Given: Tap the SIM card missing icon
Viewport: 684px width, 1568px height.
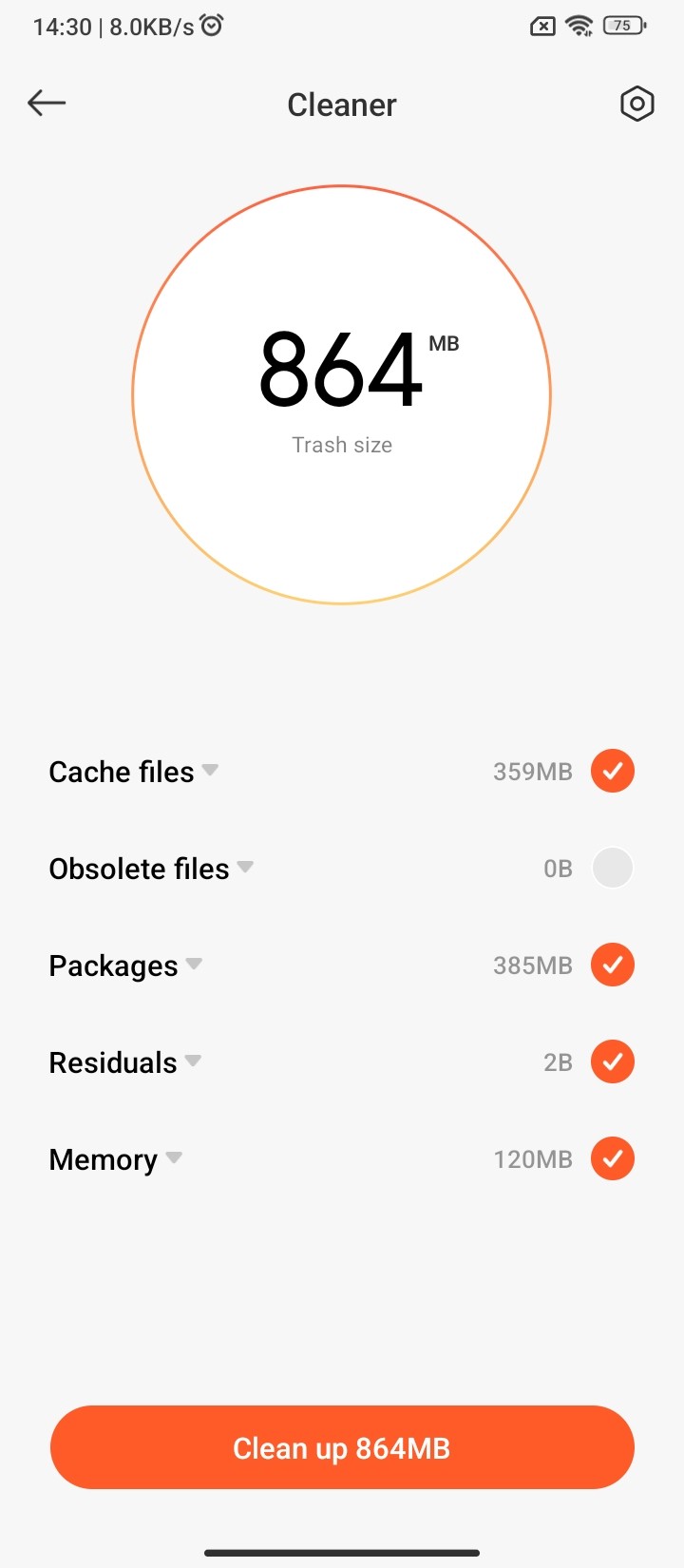Looking at the screenshot, I should (x=541, y=27).
